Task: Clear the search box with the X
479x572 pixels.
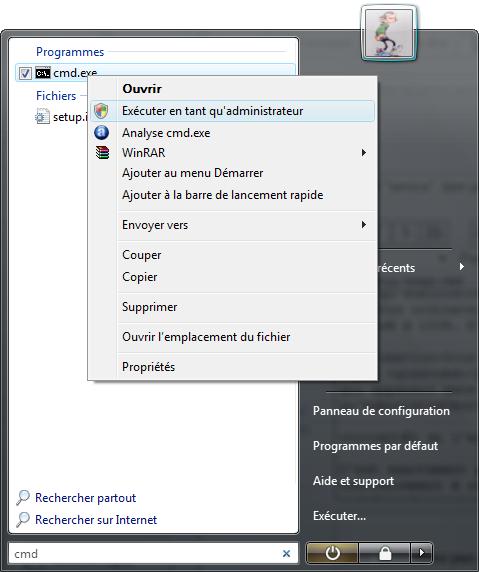Action: [287, 553]
